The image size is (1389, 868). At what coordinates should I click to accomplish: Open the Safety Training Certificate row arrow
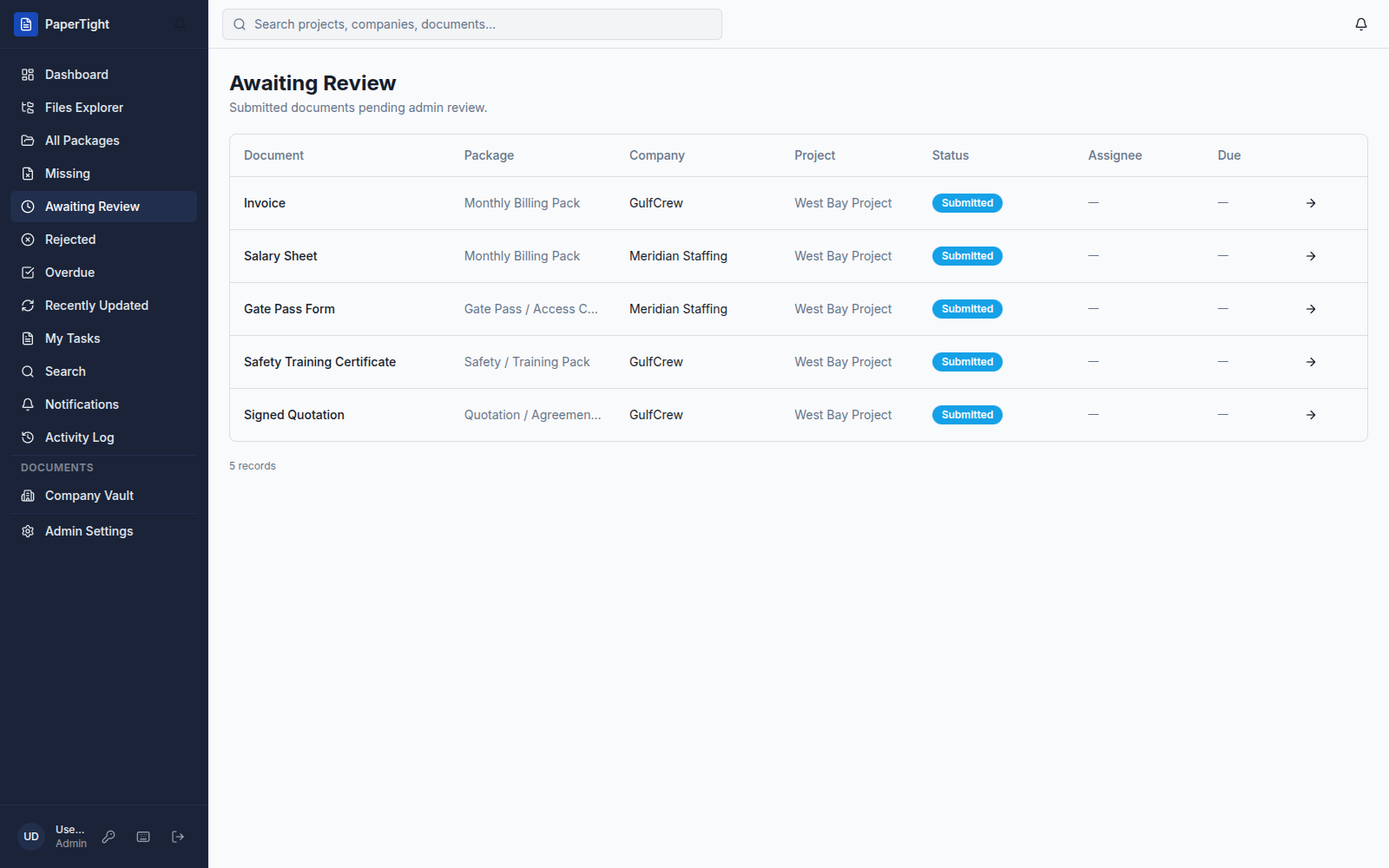(x=1311, y=362)
